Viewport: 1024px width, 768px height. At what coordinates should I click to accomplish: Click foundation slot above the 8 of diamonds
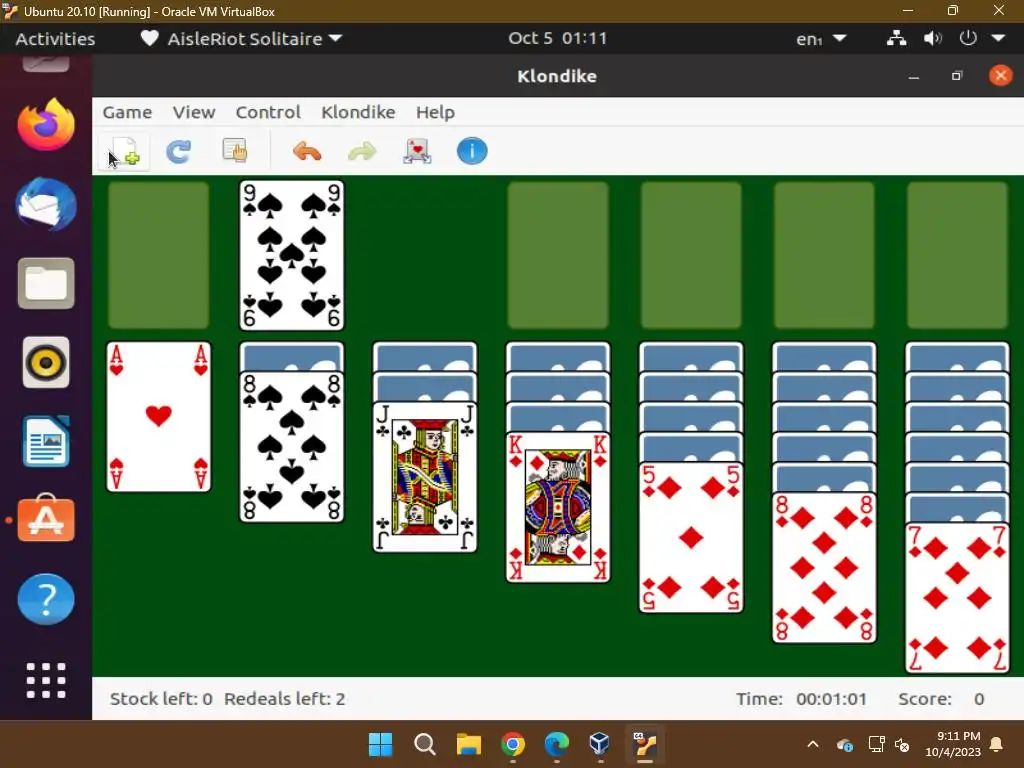tap(824, 255)
